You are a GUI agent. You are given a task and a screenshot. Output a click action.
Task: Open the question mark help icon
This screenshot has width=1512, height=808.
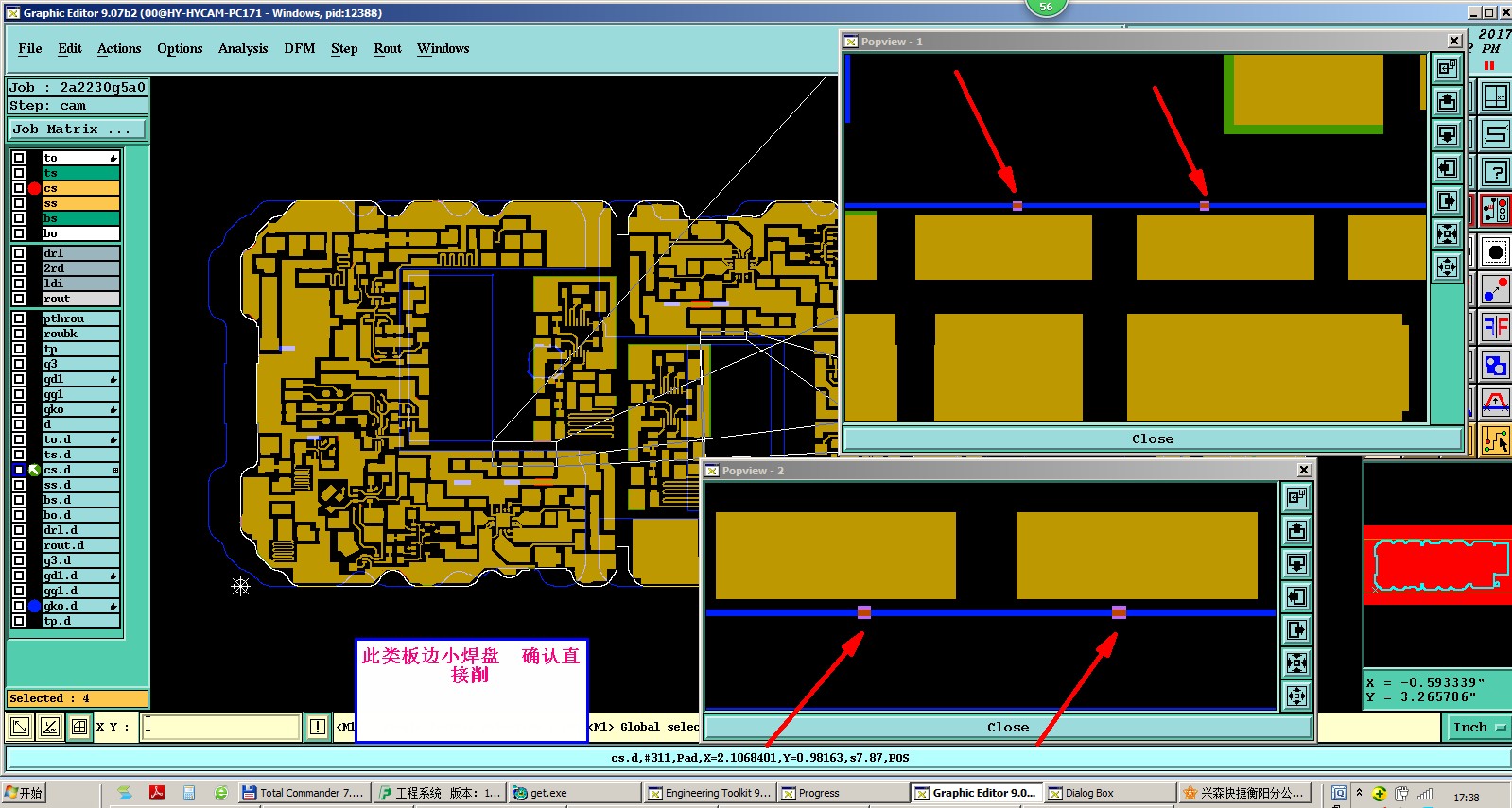point(1496,172)
